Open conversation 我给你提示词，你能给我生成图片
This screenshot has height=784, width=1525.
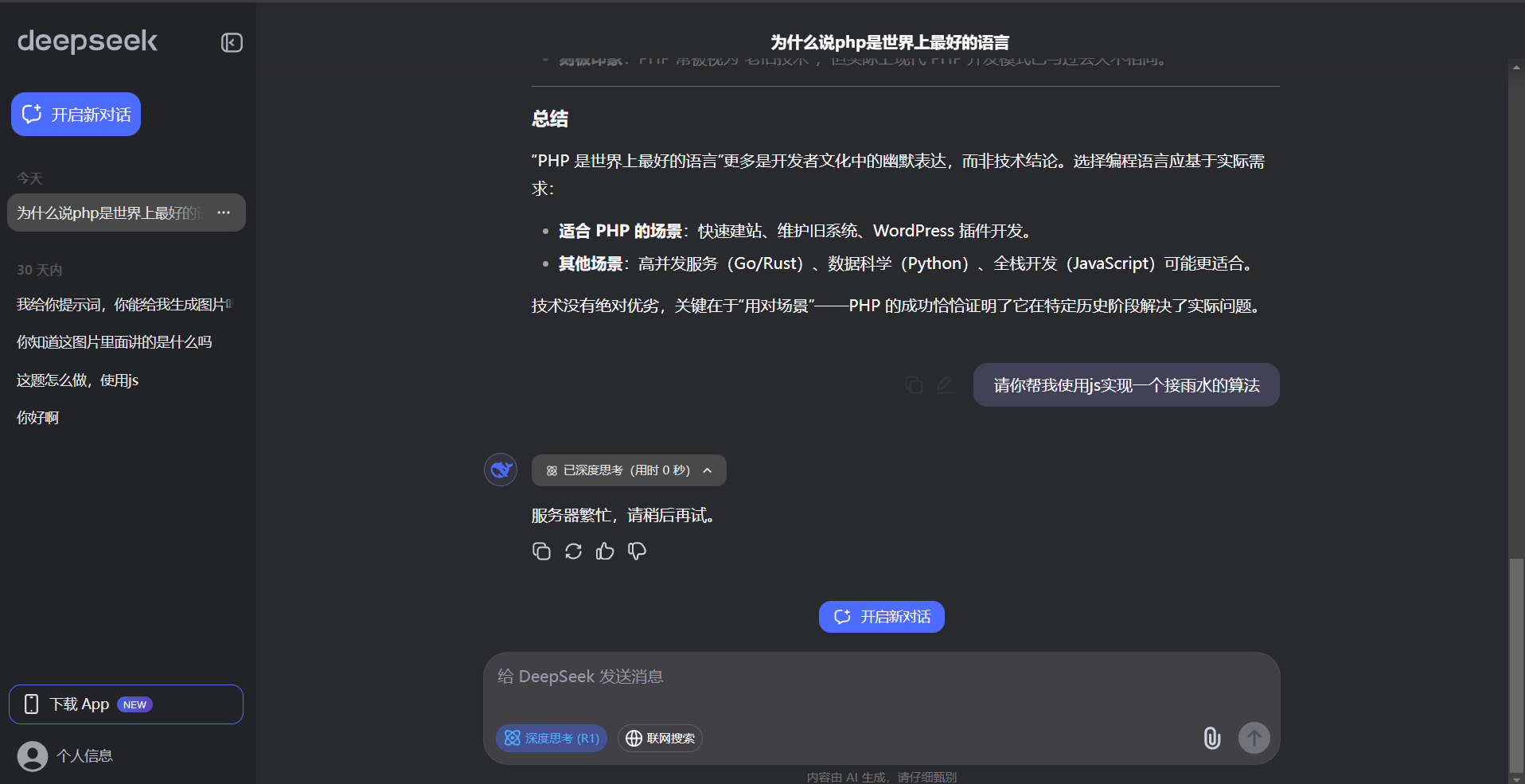[126, 305]
